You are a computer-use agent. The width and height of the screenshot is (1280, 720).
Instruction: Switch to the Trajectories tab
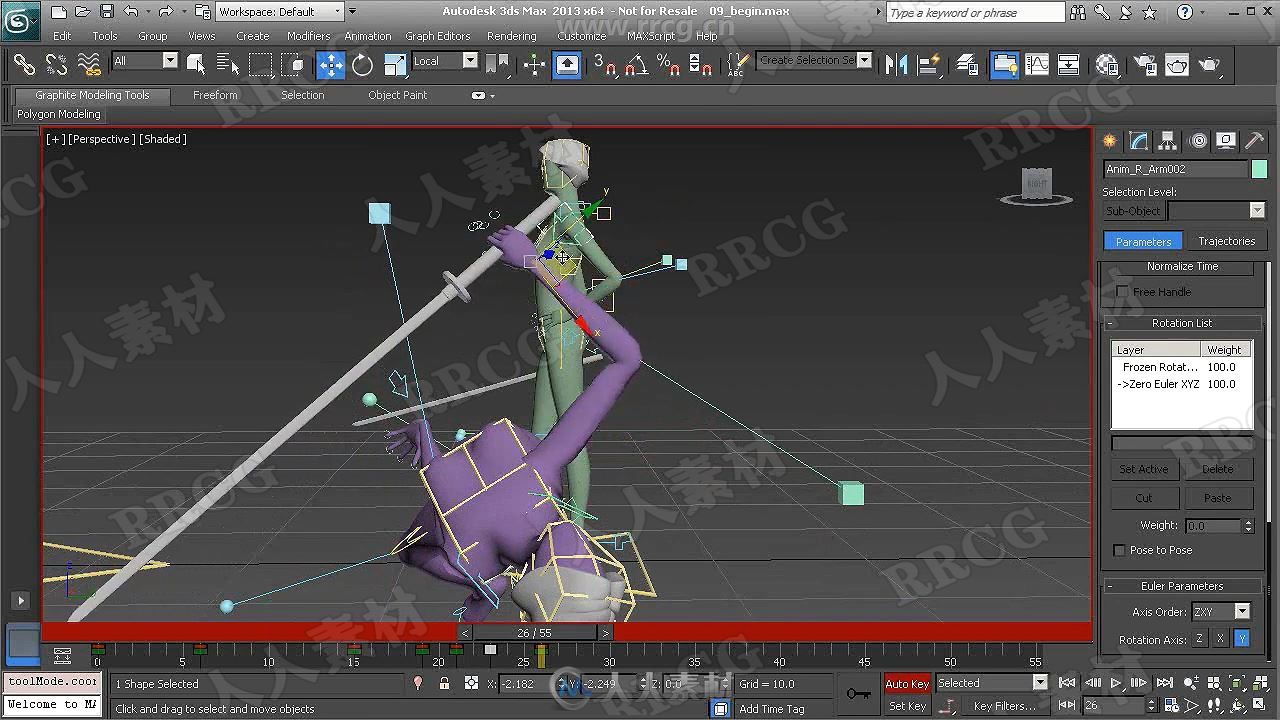(x=1226, y=241)
